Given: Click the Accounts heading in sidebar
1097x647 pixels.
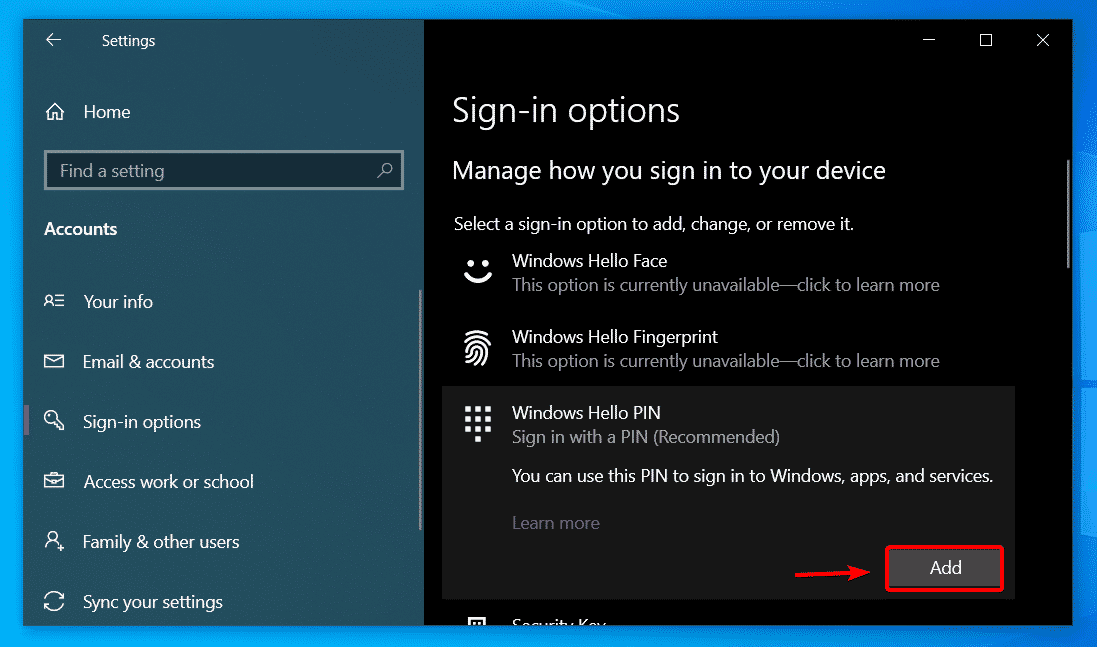Looking at the screenshot, I should point(80,229).
